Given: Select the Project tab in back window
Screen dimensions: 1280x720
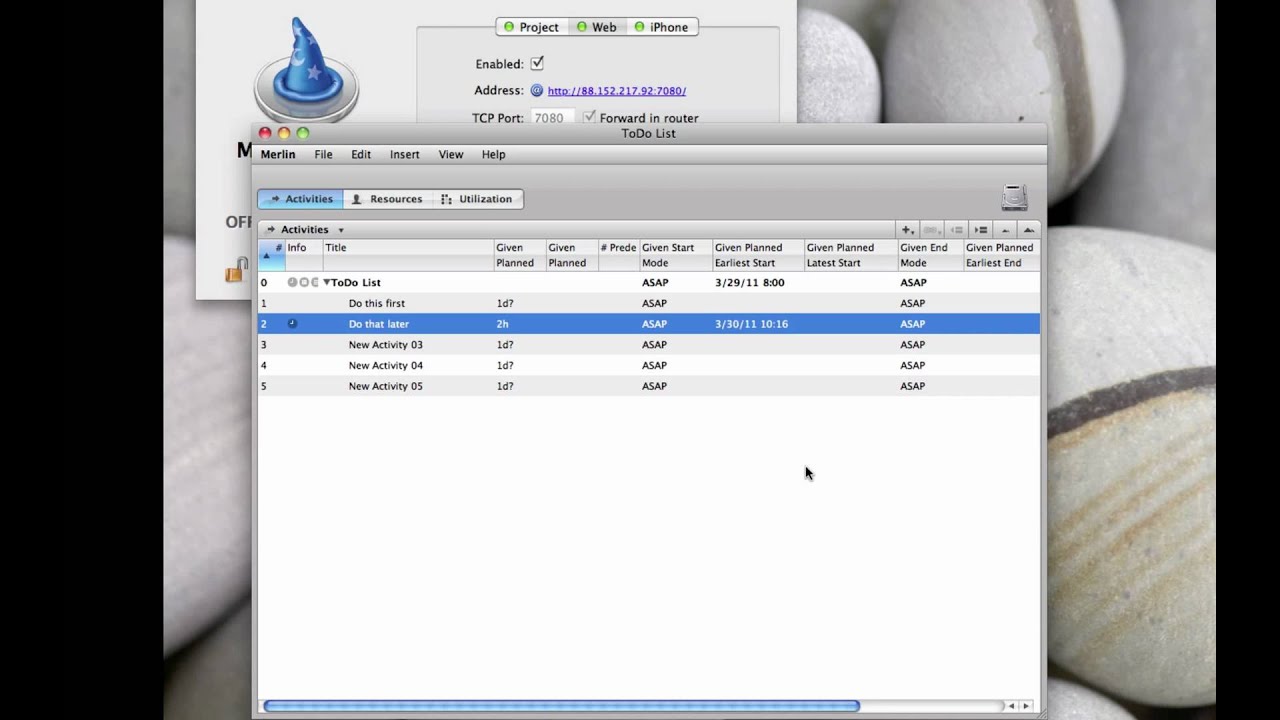Looking at the screenshot, I should [x=531, y=27].
